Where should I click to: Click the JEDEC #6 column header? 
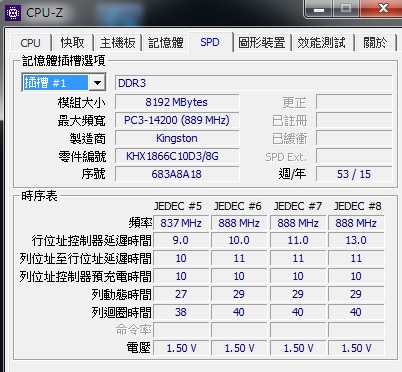[238, 206]
